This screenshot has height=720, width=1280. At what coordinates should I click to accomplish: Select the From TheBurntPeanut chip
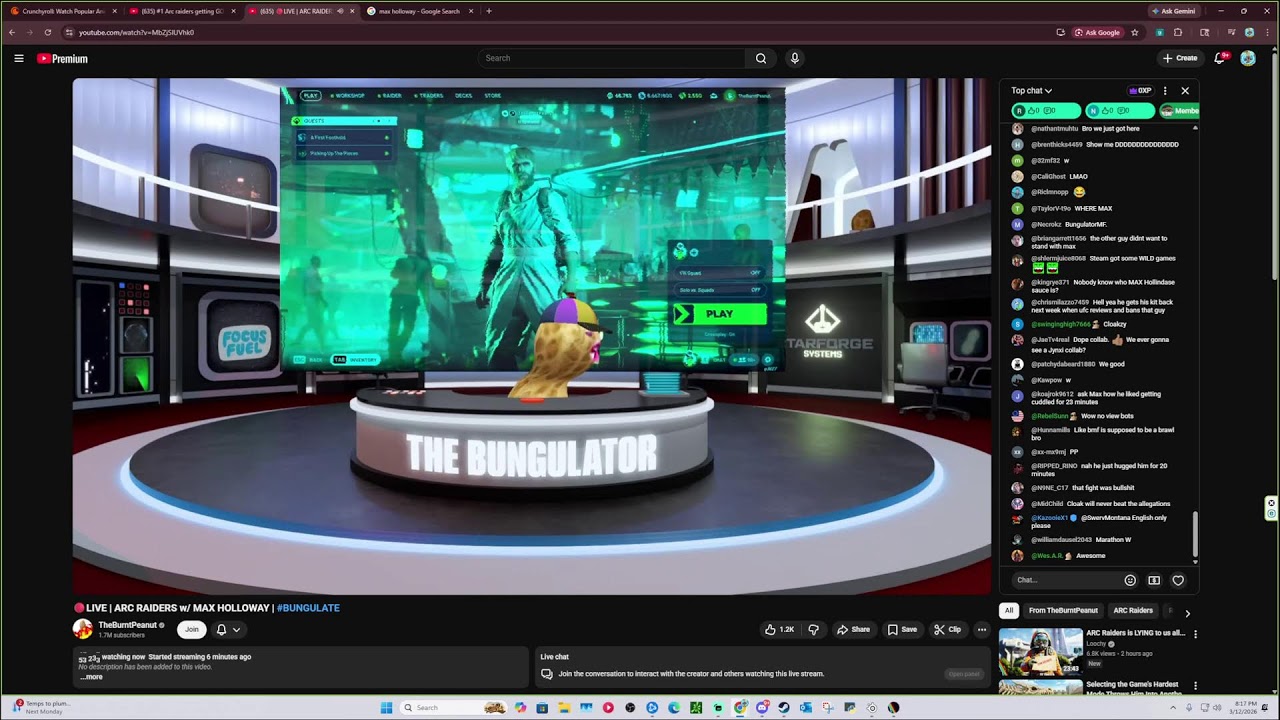pyautogui.click(x=1063, y=610)
